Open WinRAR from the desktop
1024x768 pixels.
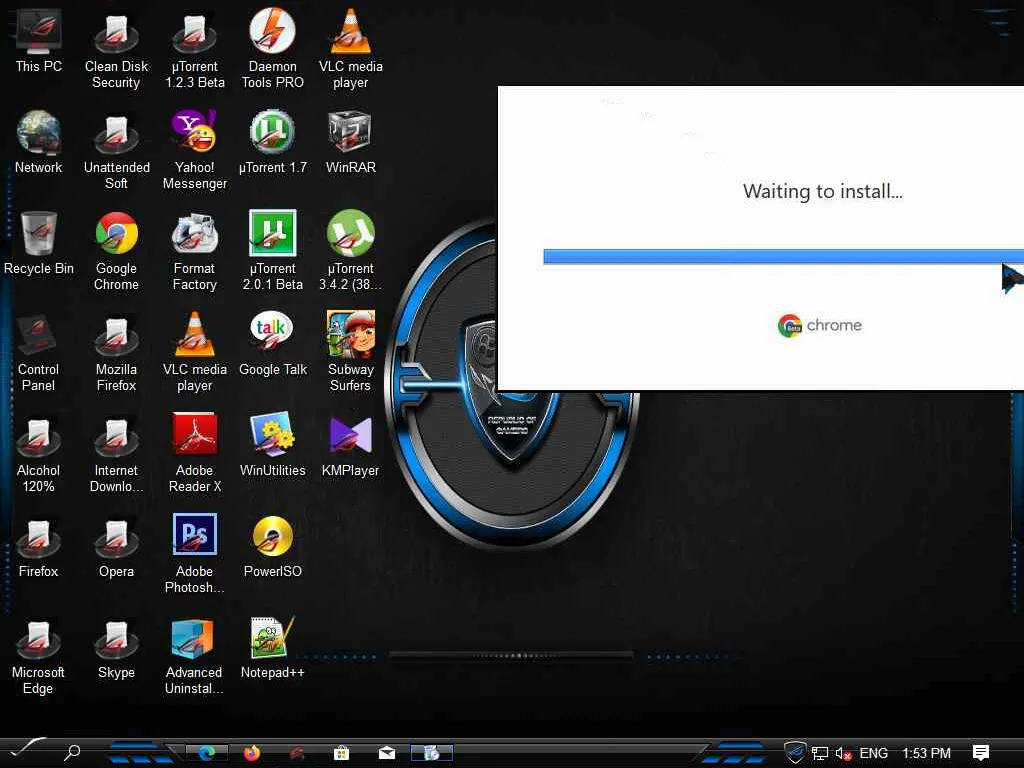coord(351,142)
